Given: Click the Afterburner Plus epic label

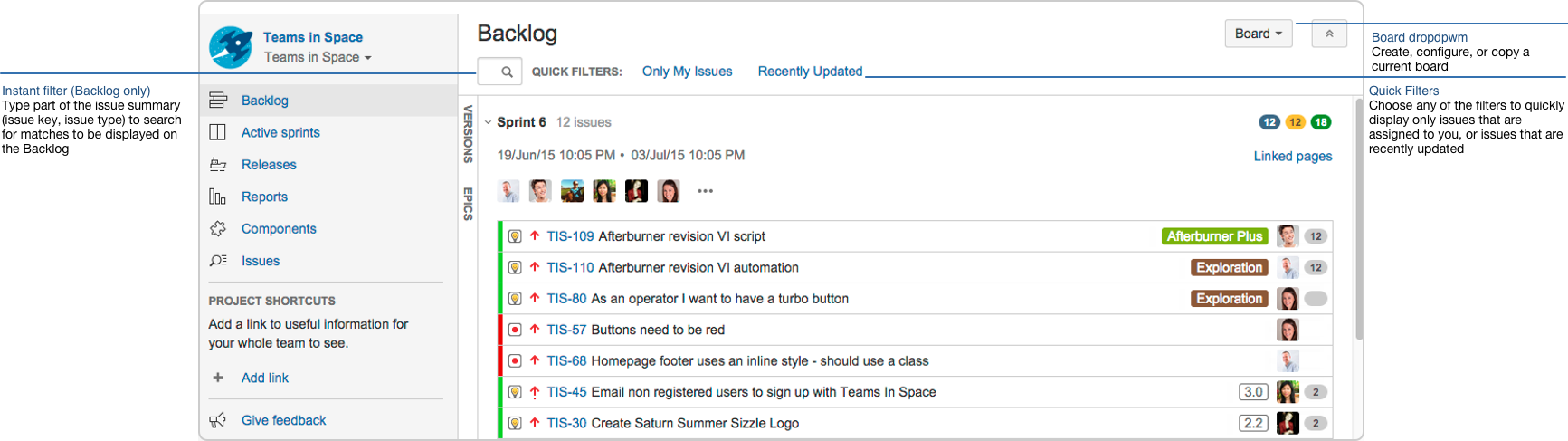Looking at the screenshot, I should coord(1214,236).
